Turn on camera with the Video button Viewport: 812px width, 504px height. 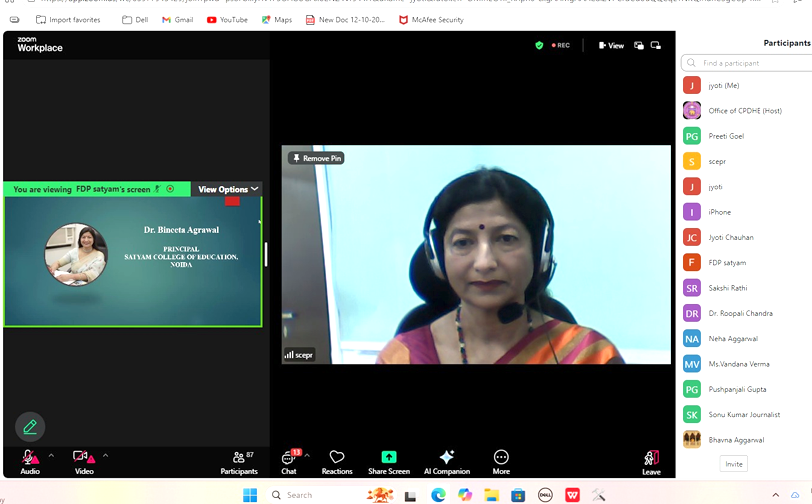(84, 462)
